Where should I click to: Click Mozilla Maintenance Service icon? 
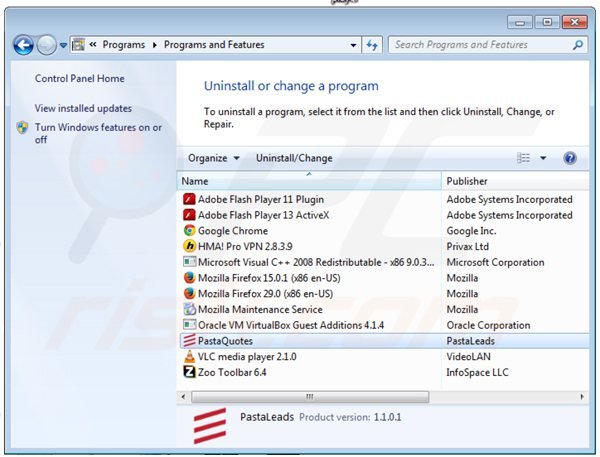point(189,309)
